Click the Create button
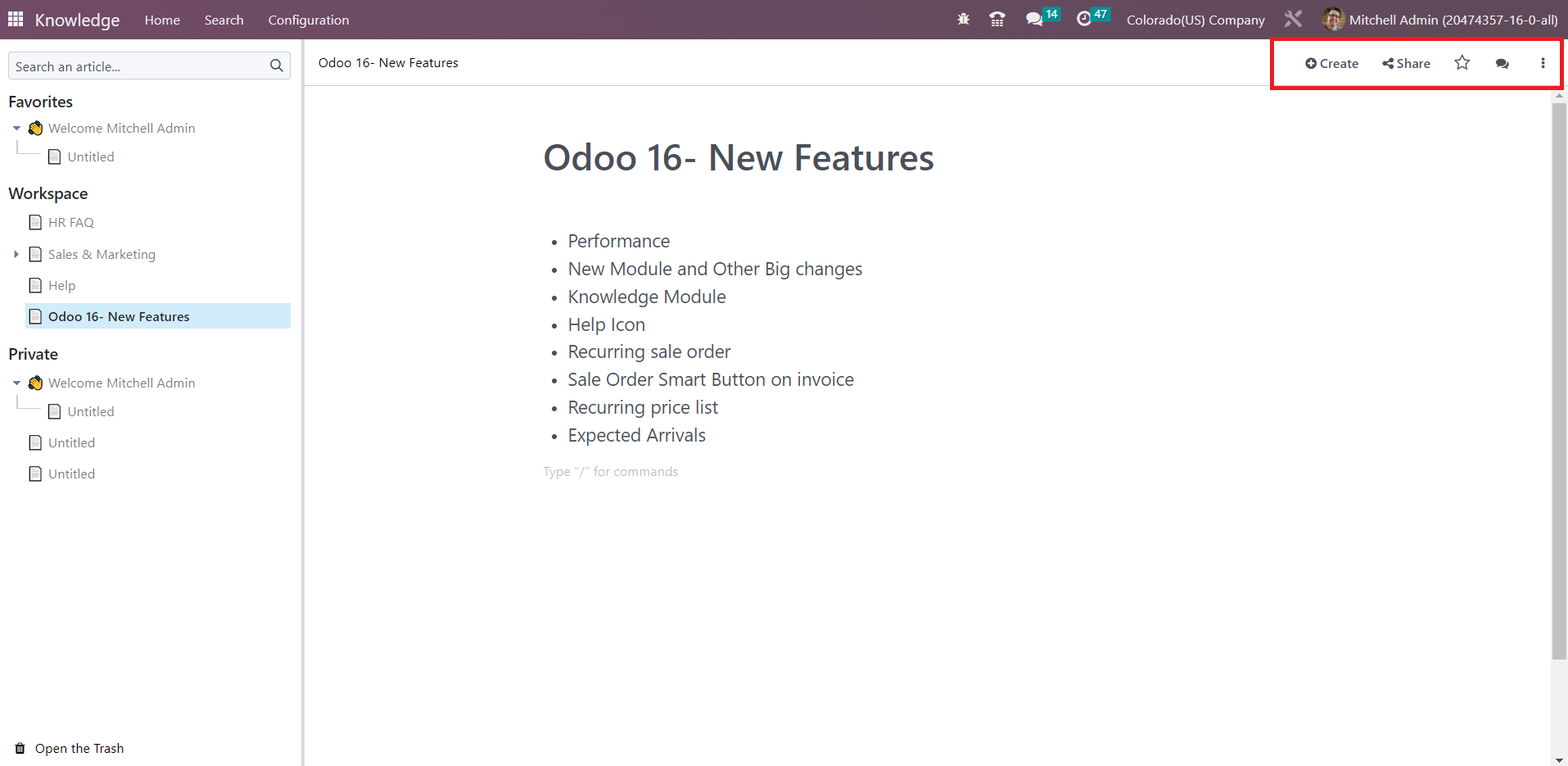Screen dimensions: 1568x766 [x=1332, y=63]
